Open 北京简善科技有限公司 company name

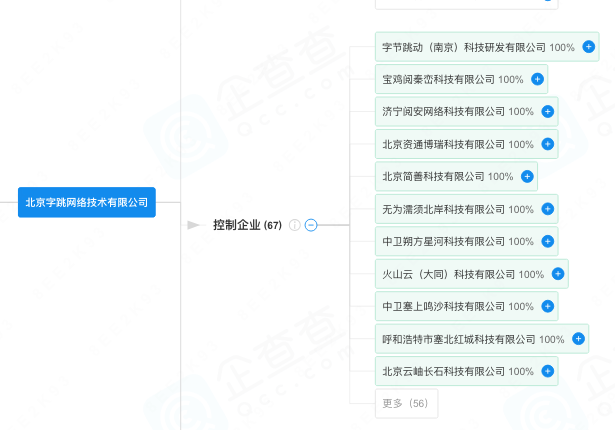(x=433, y=177)
